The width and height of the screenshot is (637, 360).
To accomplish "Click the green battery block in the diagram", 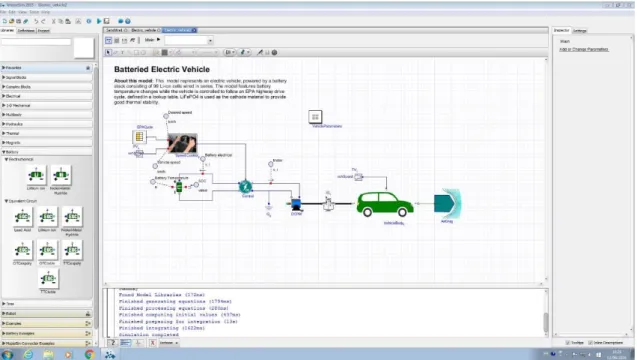I will coord(179,187).
